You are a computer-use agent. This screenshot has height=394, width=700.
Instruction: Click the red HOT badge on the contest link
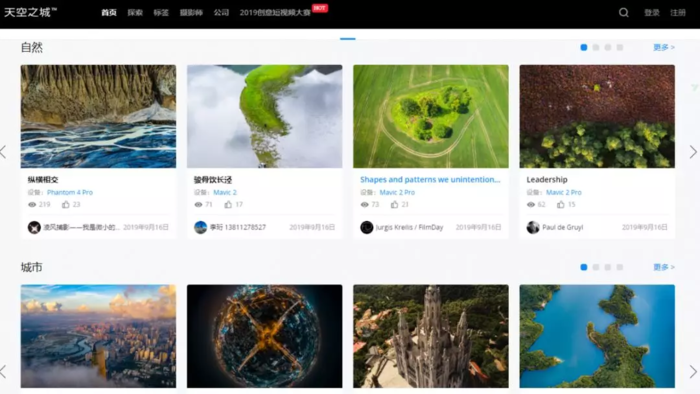(320, 8)
